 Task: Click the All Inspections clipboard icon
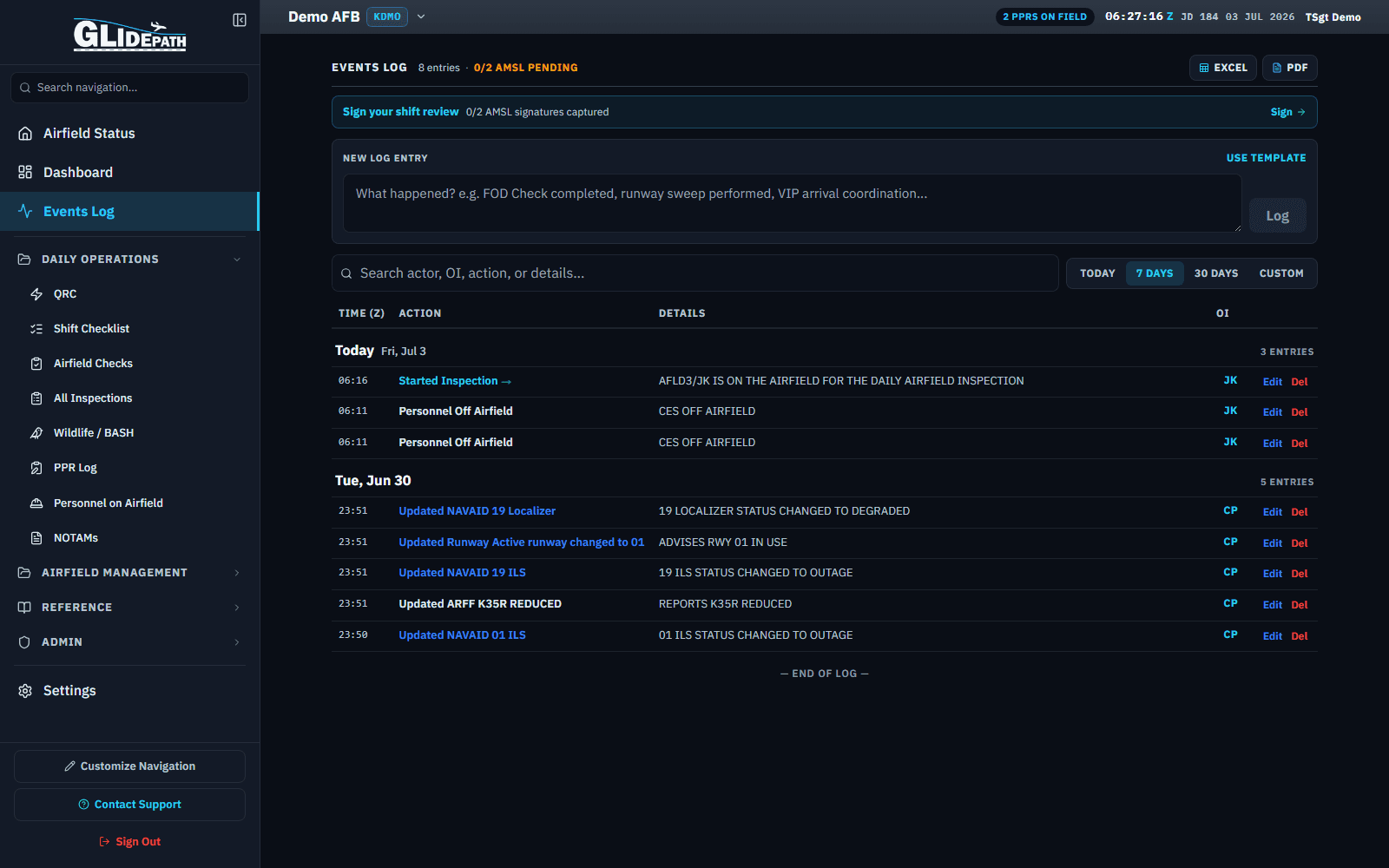pyautogui.click(x=36, y=398)
